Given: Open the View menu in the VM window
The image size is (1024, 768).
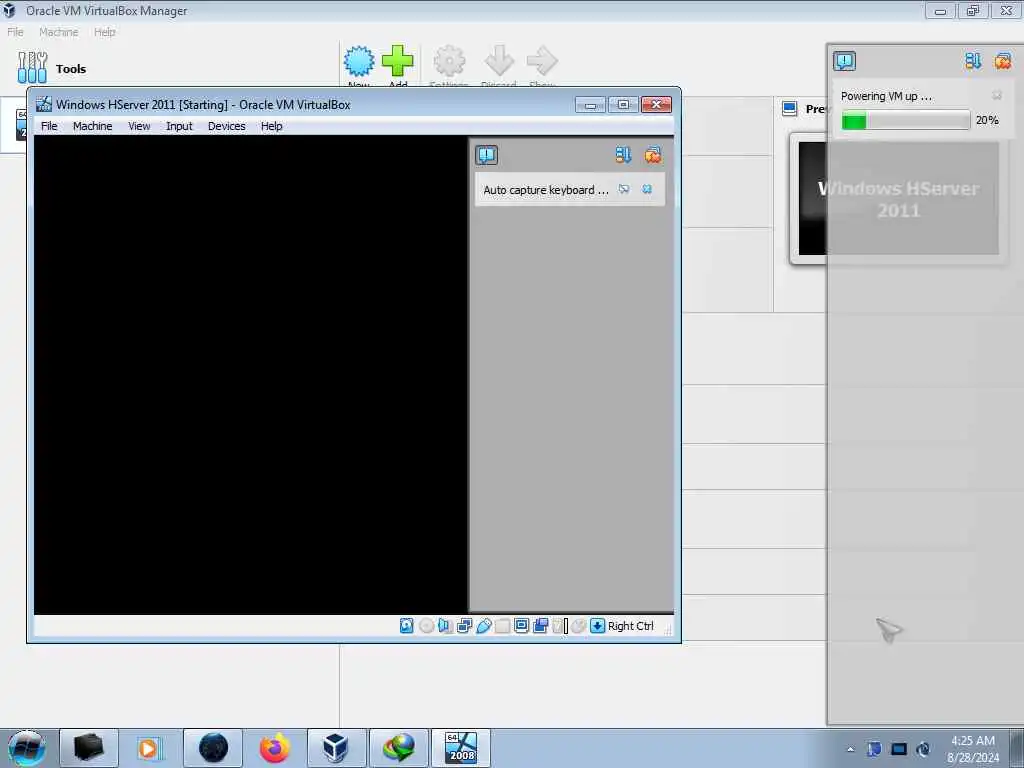Looking at the screenshot, I should click(139, 126).
